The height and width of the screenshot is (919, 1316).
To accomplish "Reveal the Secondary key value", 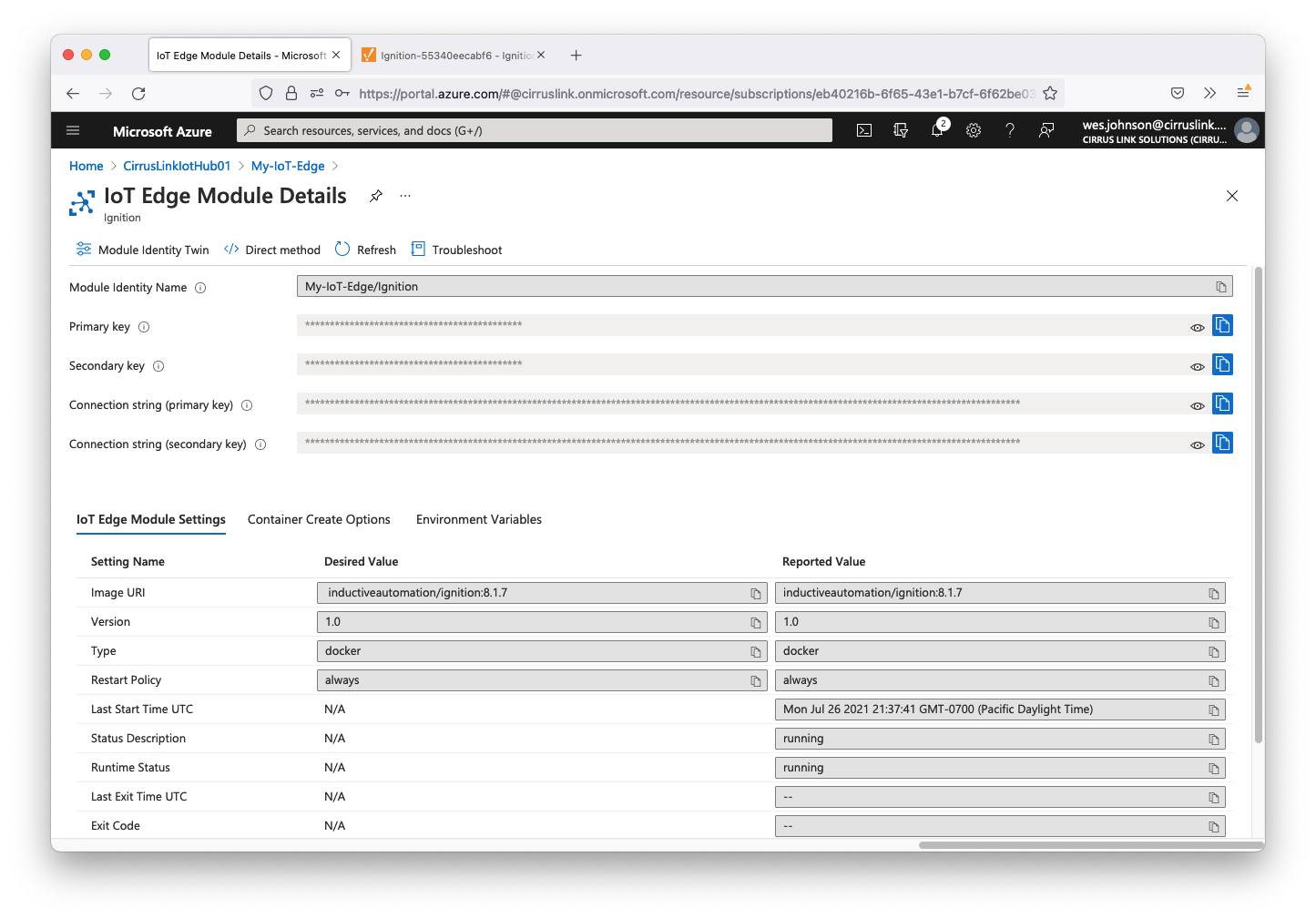I will coord(1198,367).
